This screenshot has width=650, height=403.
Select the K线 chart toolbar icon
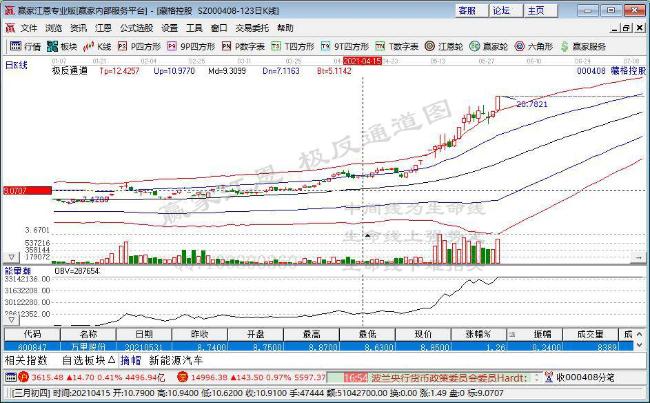pos(97,46)
